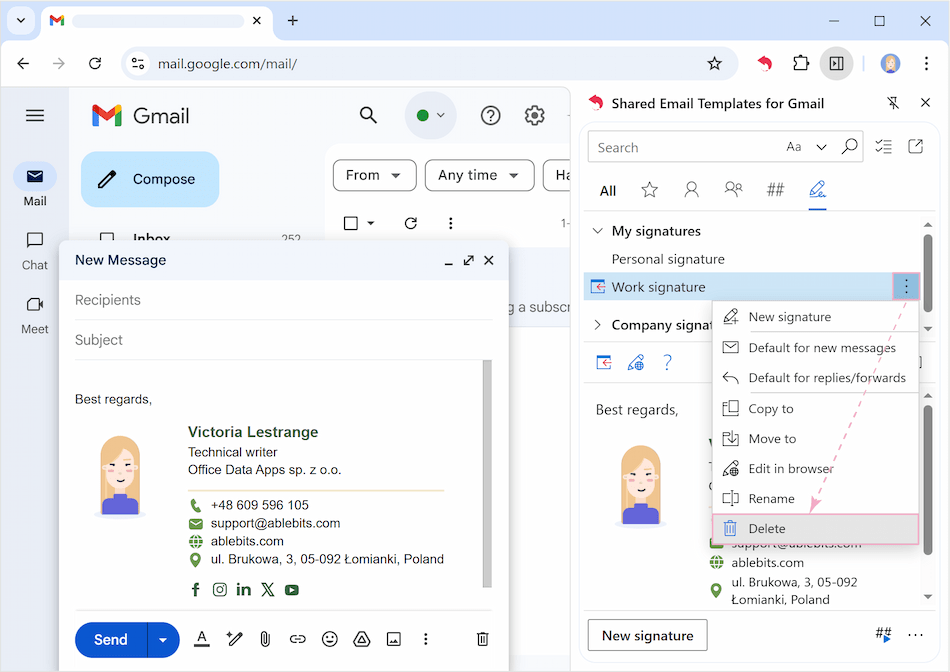Open send options arrow next to Send
This screenshot has width=950, height=672.
(x=163, y=640)
